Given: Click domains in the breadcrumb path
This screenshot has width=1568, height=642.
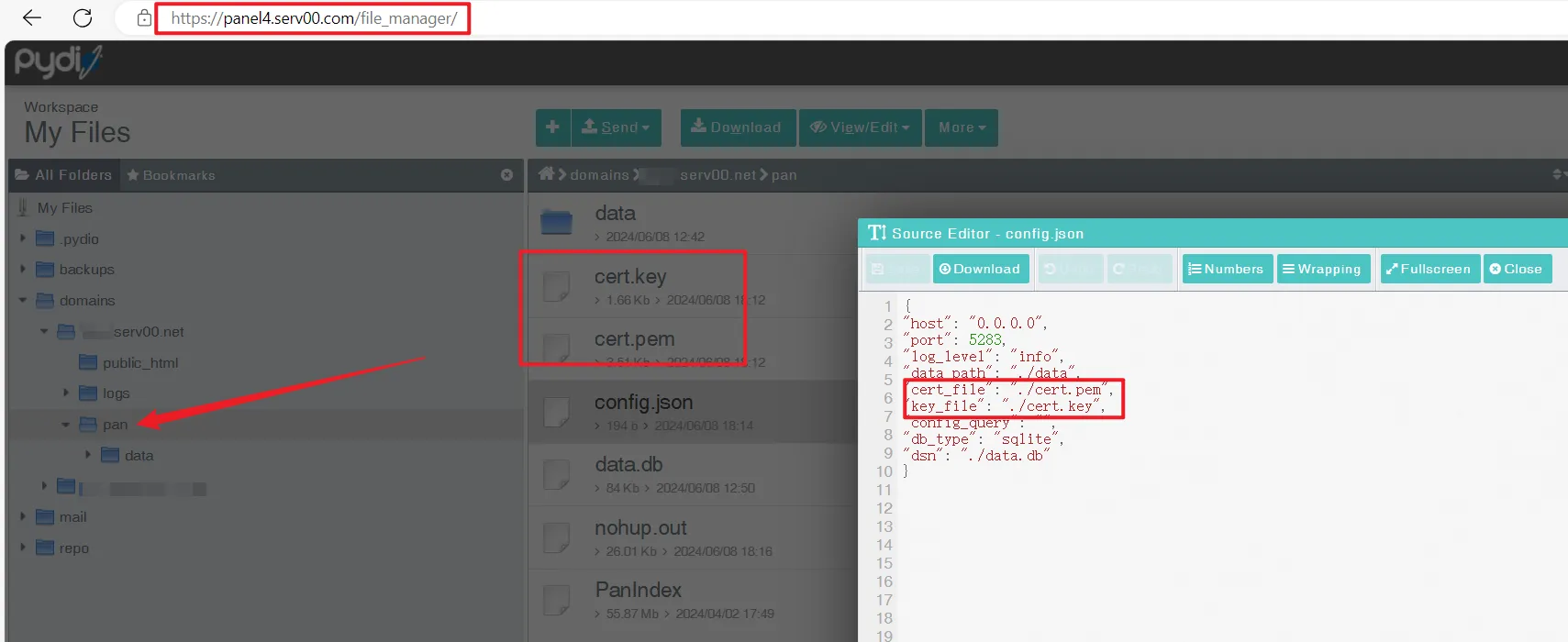Looking at the screenshot, I should (x=599, y=174).
